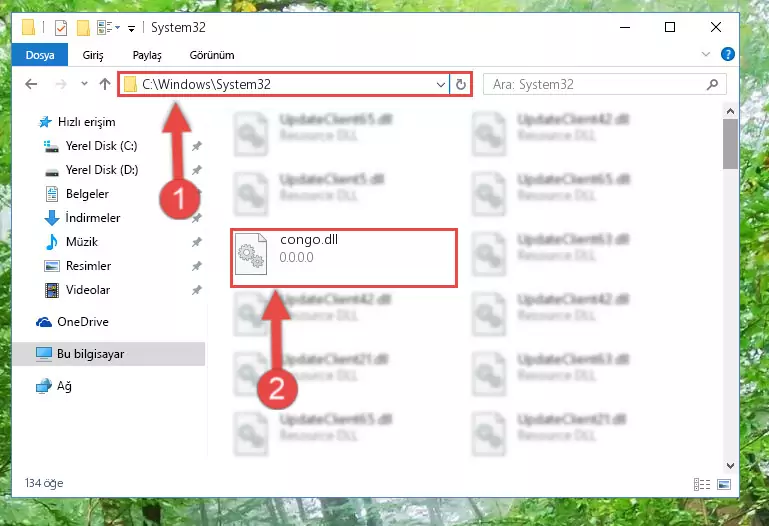
Task: Click the address bar path C:\Windows\System32
Action: coord(206,84)
